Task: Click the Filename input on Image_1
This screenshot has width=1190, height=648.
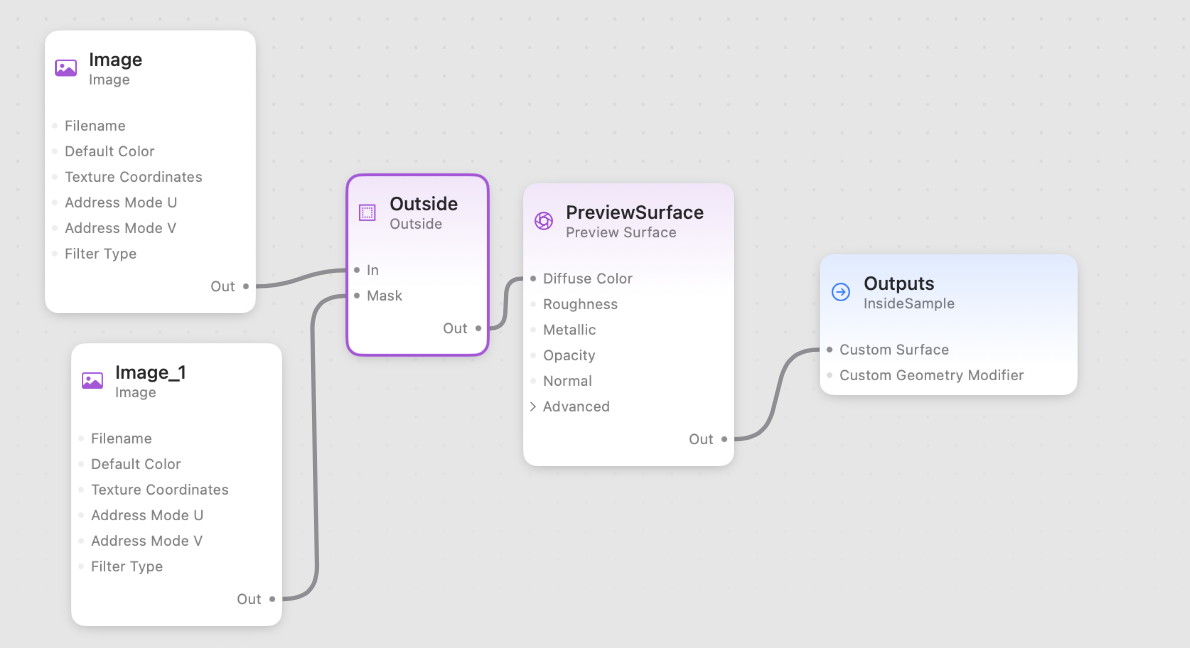Action: point(121,438)
